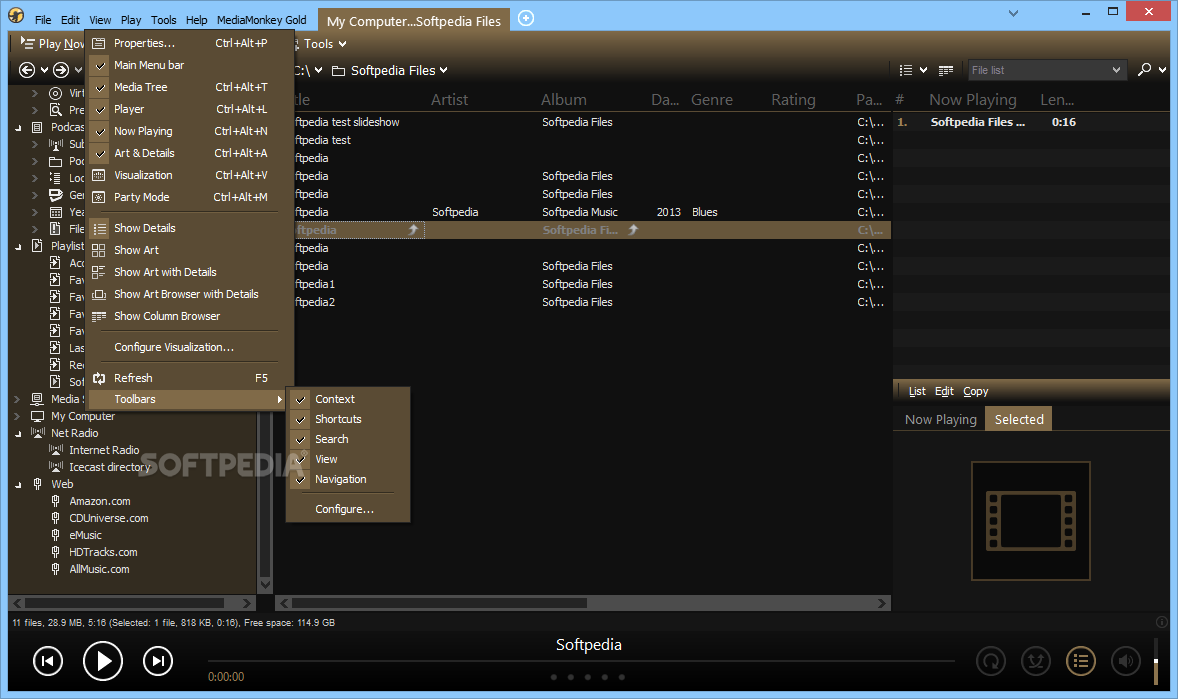Image resolution: width=1178 pixels, height=699 pixels.
Task: Click the Party Mode icon
Action: pos(99,197)
